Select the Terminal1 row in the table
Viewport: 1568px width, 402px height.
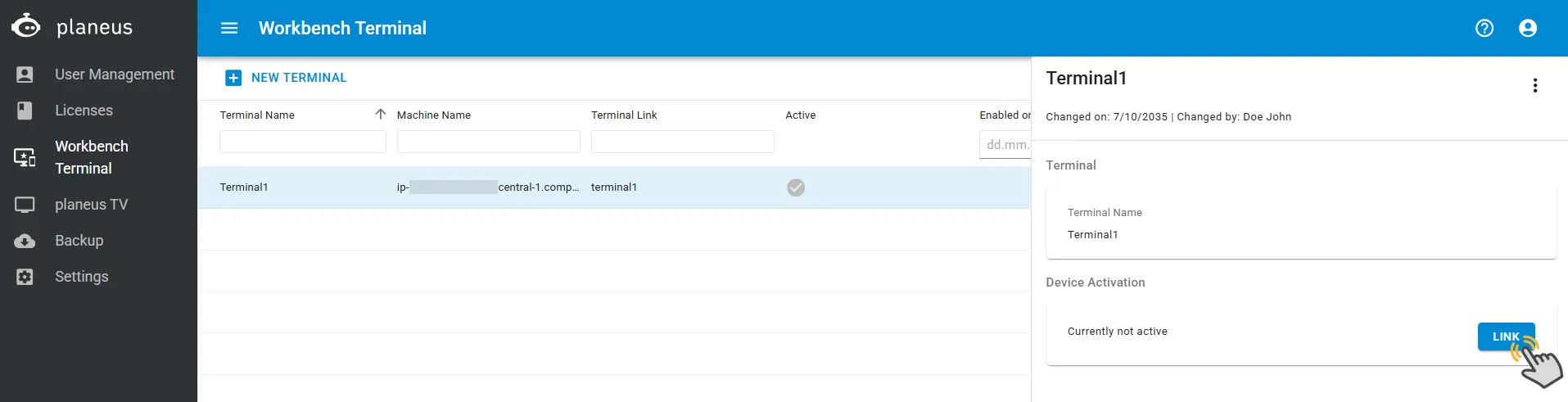pyautogui.click(x=614, y=187)
